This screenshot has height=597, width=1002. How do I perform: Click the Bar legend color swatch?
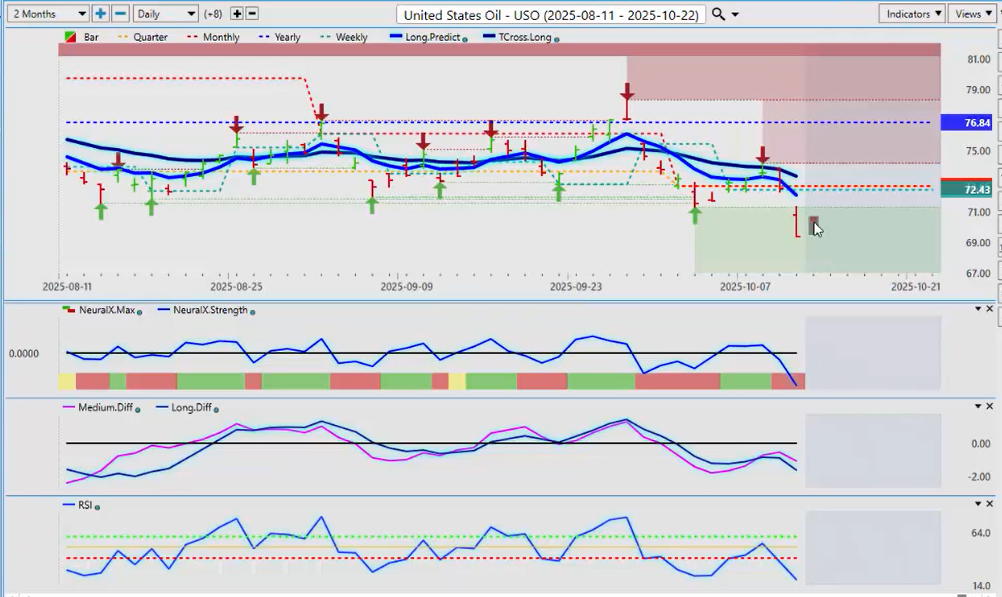coord(70,37)
